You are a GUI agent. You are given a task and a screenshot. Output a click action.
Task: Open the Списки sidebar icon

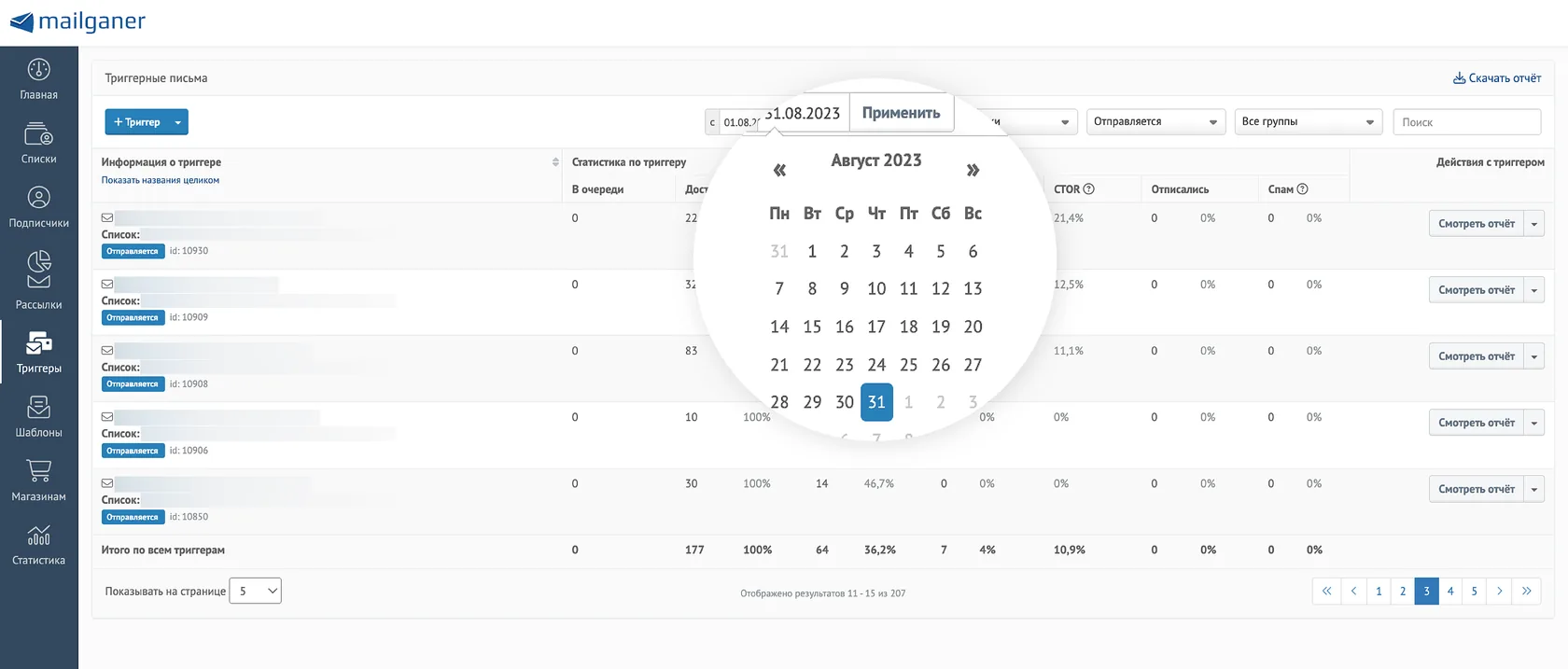coord(38,133)
